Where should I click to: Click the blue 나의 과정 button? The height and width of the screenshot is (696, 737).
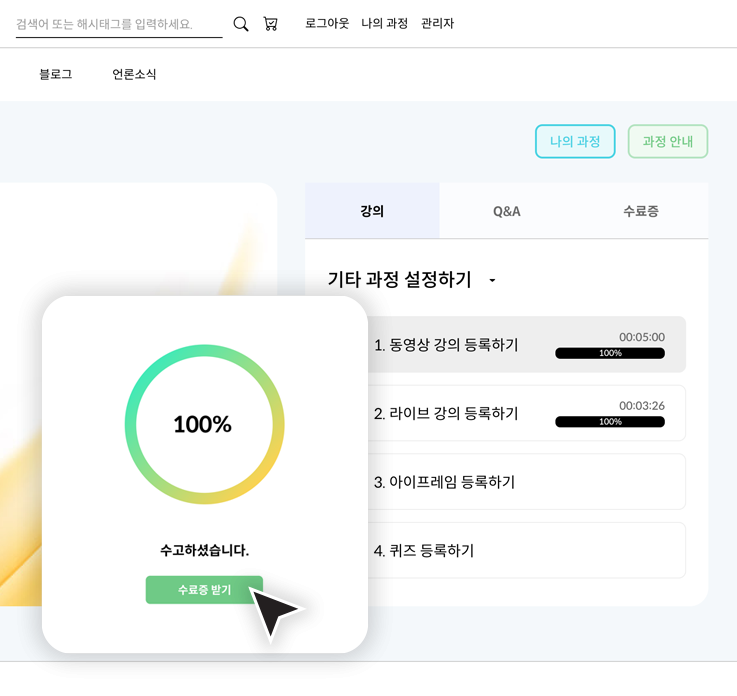575,141
